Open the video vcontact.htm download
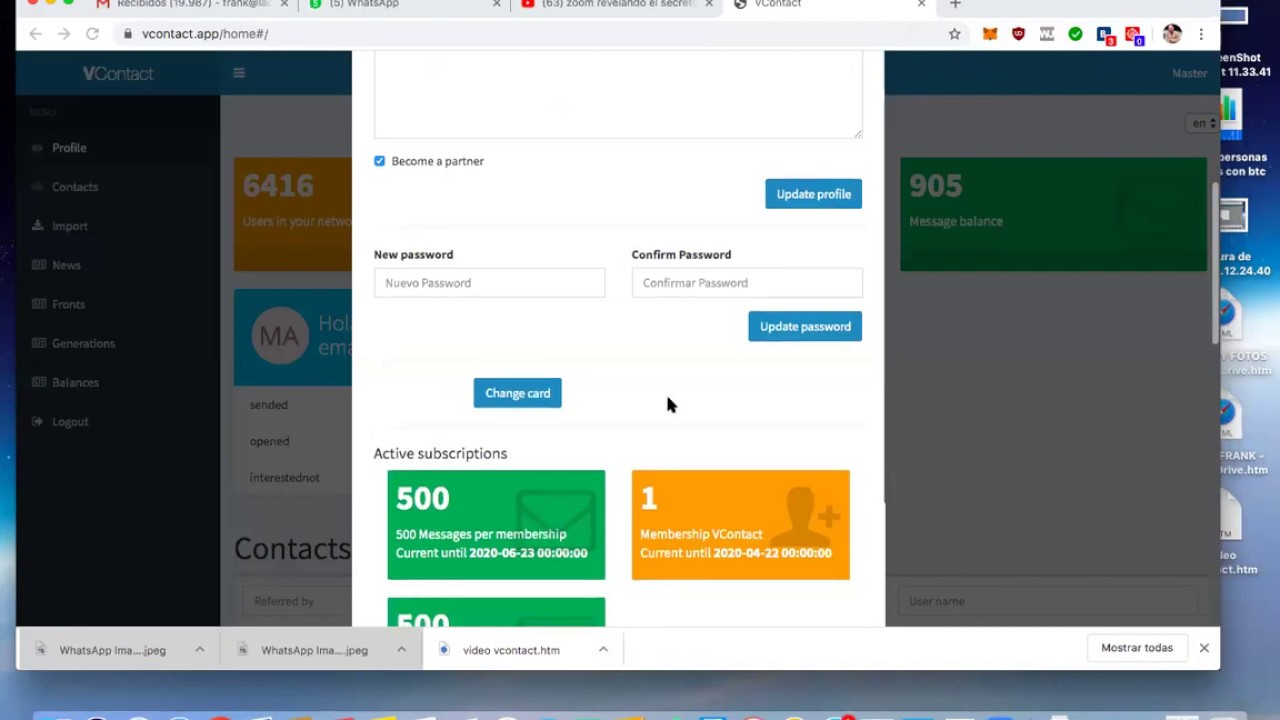The width and height of the screenshot is (1280, 720). click(511, 650)
